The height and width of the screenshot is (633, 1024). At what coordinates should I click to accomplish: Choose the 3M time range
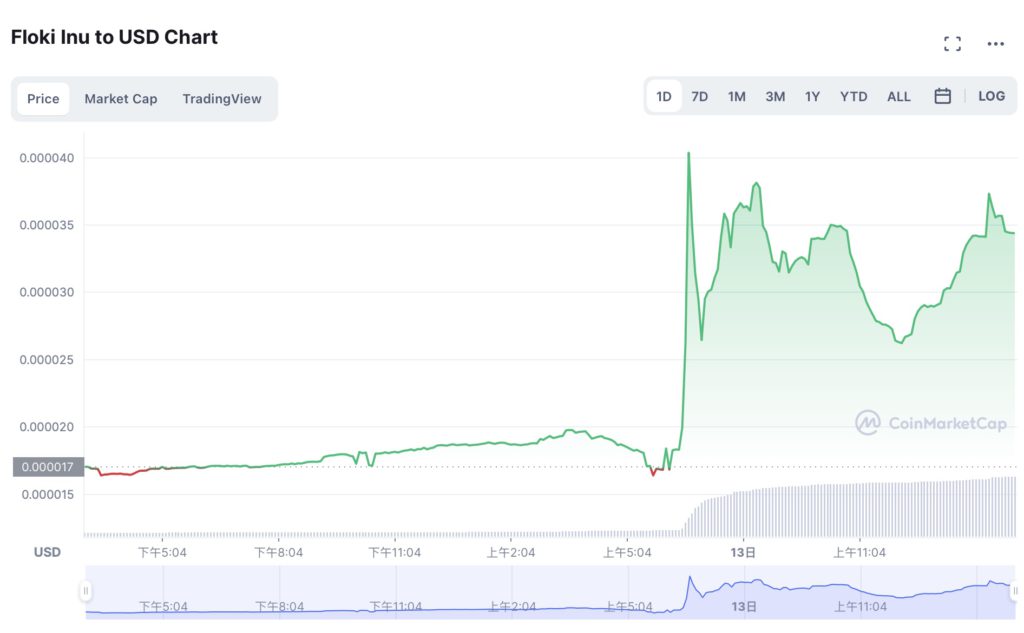click(775, 97)
